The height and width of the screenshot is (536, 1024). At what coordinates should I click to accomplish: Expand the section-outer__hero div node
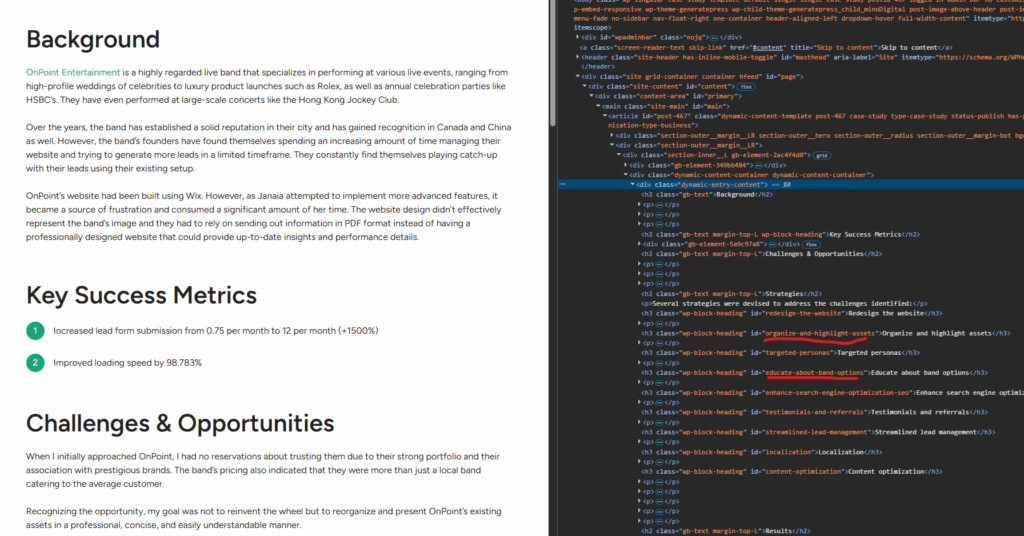612,135
